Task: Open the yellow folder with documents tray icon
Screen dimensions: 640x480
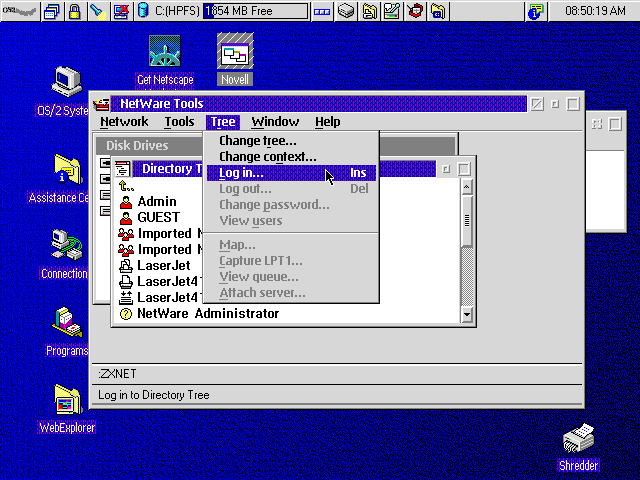Action: (369, 11)
